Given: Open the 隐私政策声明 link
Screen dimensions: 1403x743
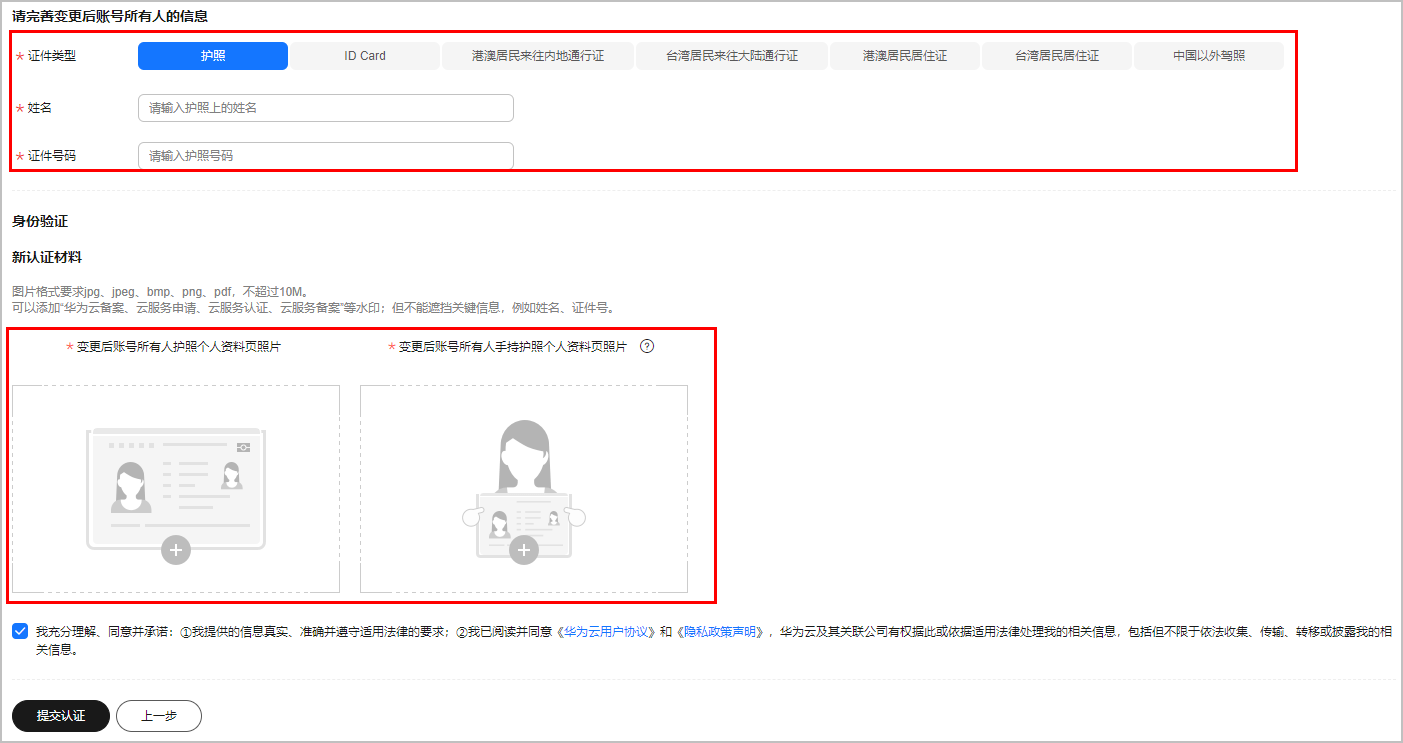Looking at the screenshot, I should click(x=721, y=632).
